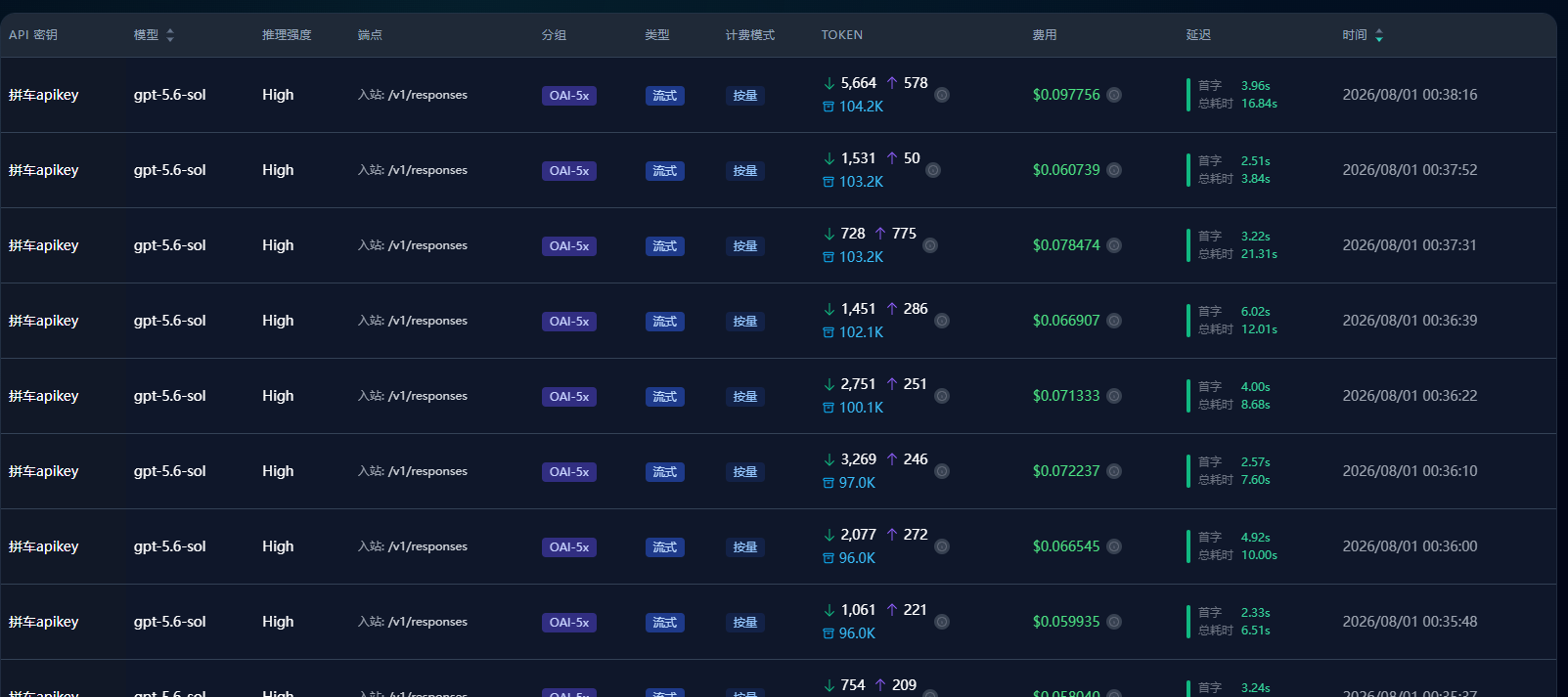Click the 推理强度 column header

click(x=287, y=35)
